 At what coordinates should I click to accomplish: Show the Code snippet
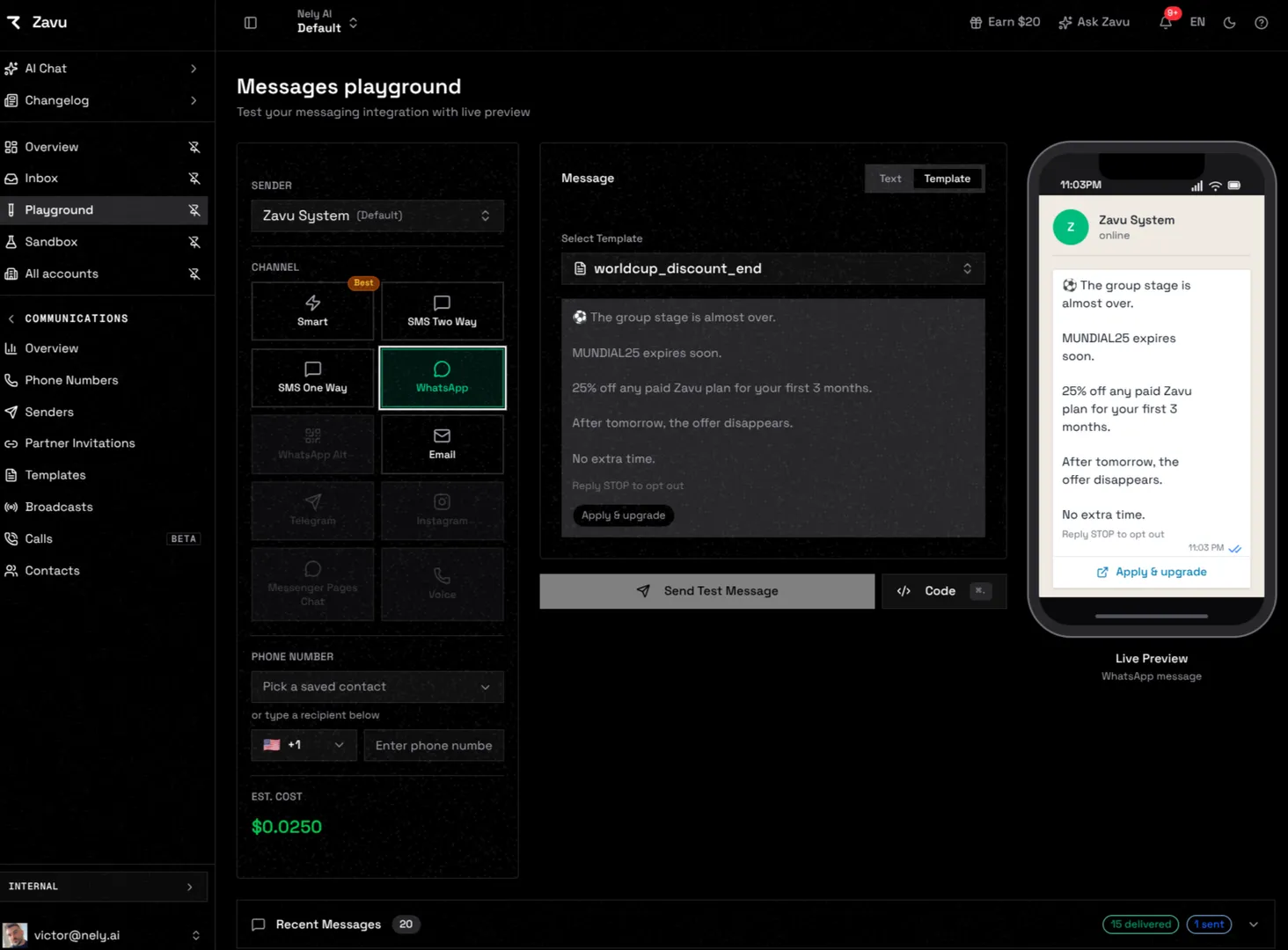[x=944, y=591]
